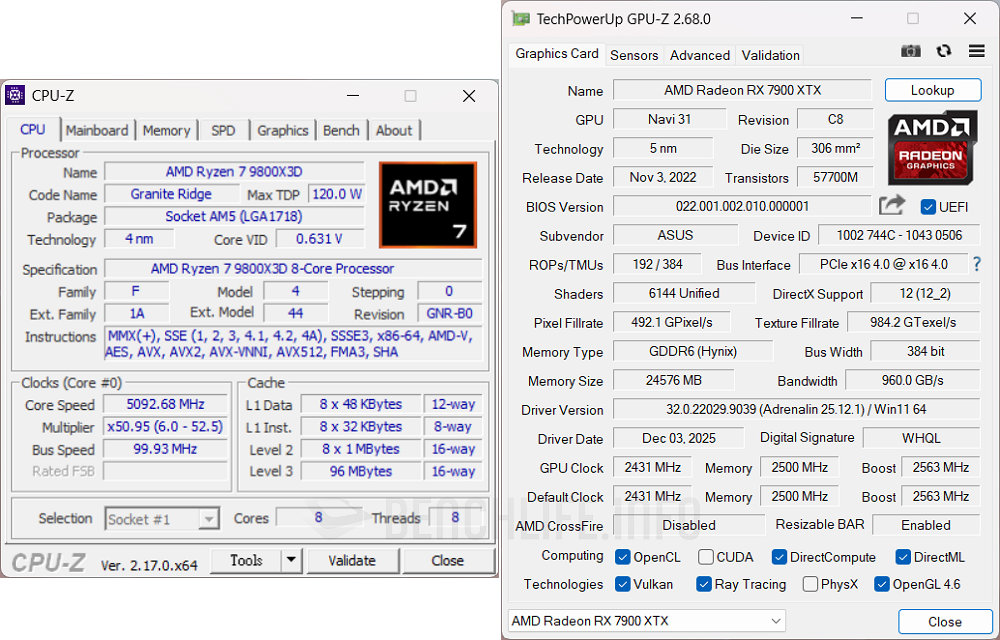Screen dimensions: 1000x640
Task: Open the Radeon RX 7900 XTX GPU selector
Action: tap(646, 620)
